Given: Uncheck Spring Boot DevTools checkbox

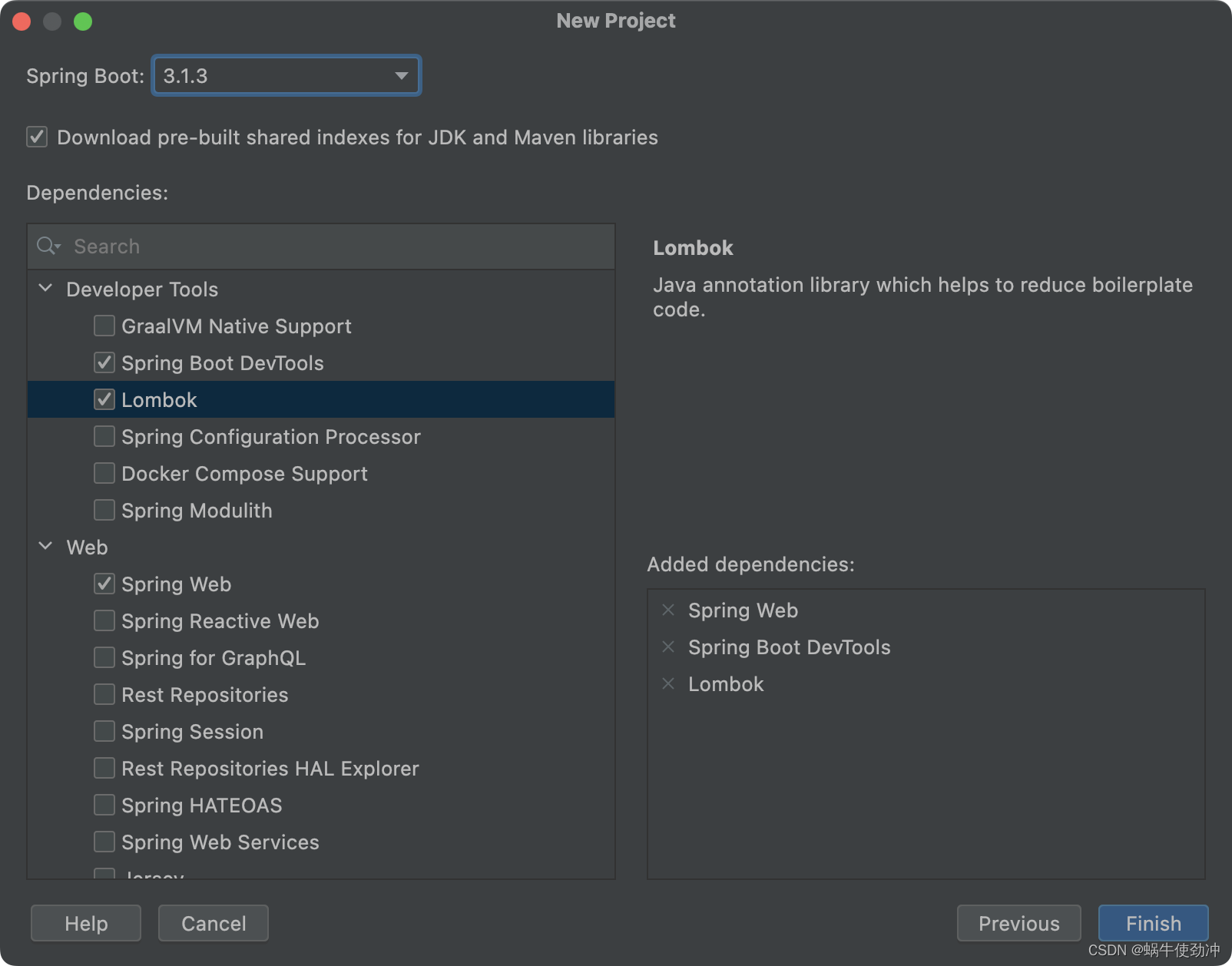Looking at the screenshot, I should [x=104, y=363].
